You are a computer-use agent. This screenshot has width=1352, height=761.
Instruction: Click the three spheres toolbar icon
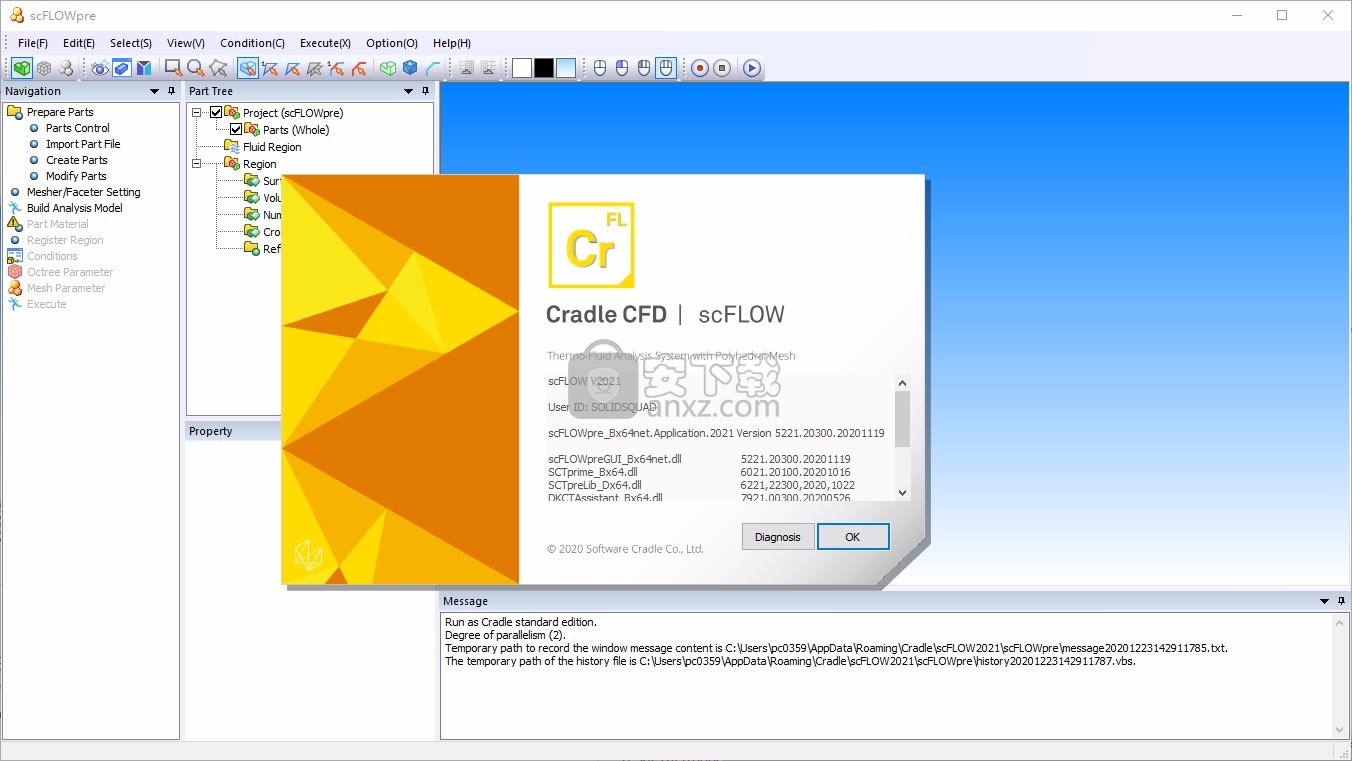pyautogui.click(x=66, y=68)
